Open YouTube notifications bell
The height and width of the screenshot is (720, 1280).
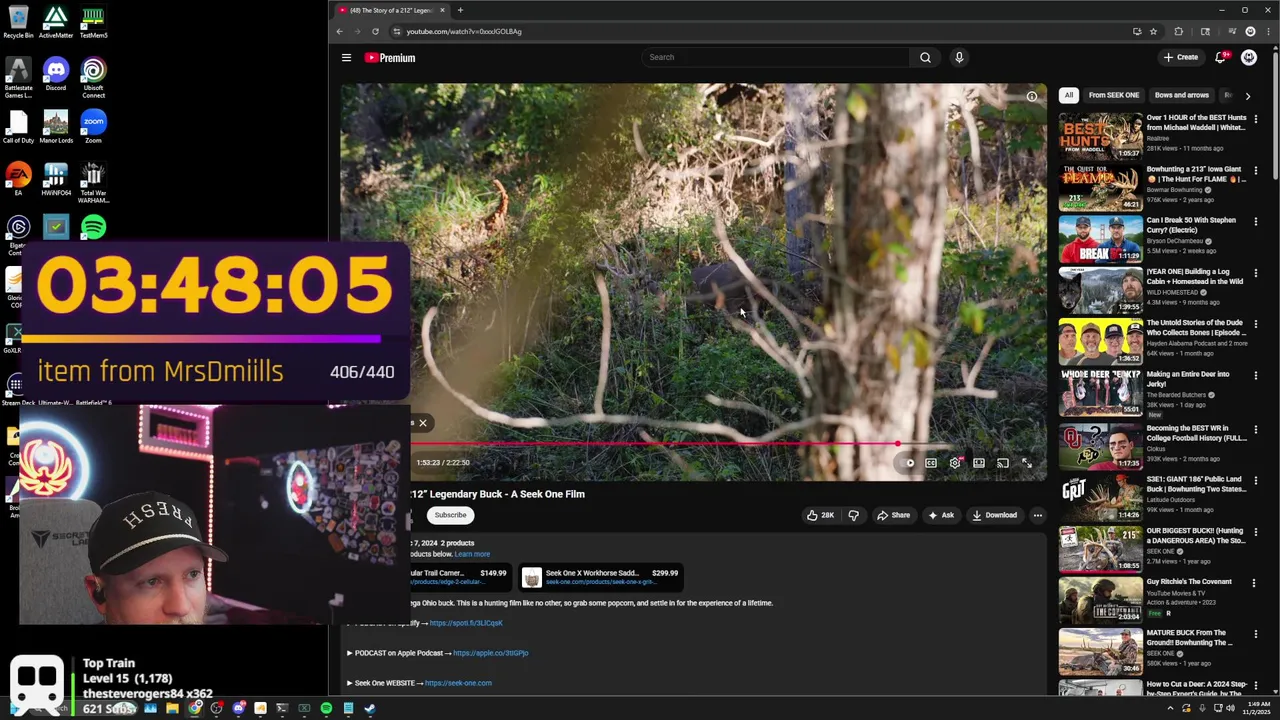pyautogui.click(x=1220, y=57)
